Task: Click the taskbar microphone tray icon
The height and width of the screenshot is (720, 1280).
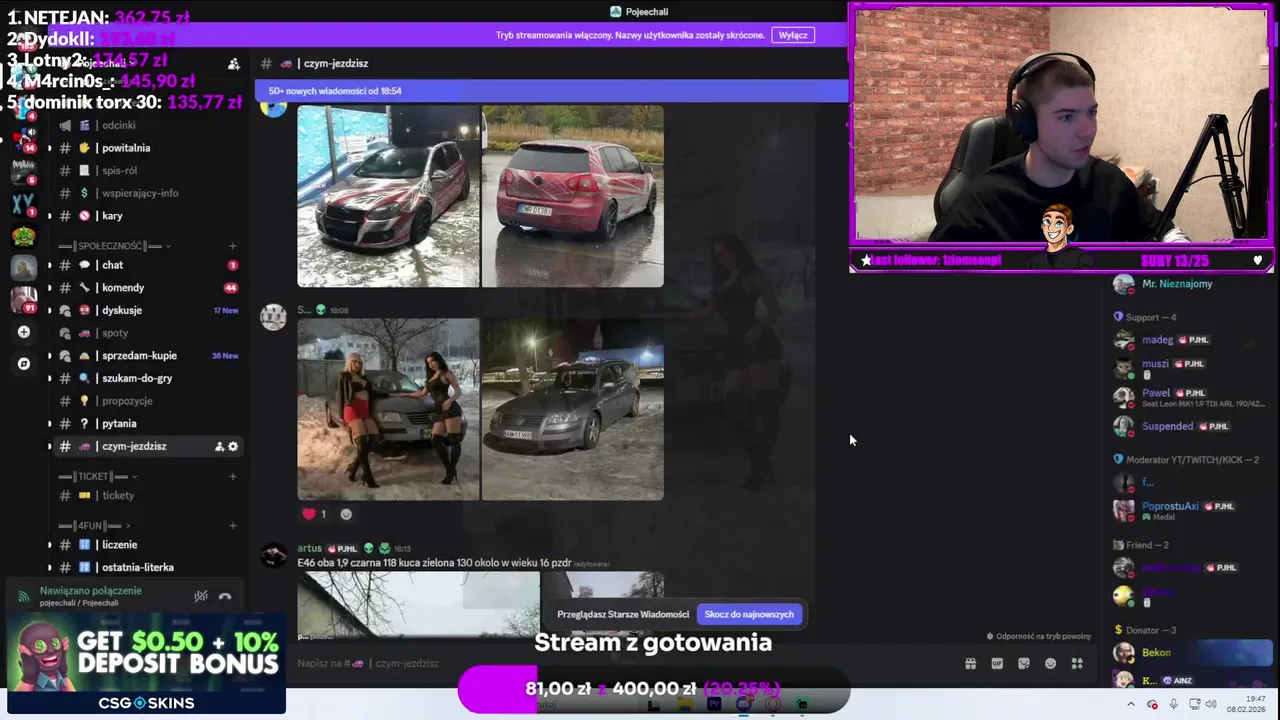Action: pos(1174,705)
